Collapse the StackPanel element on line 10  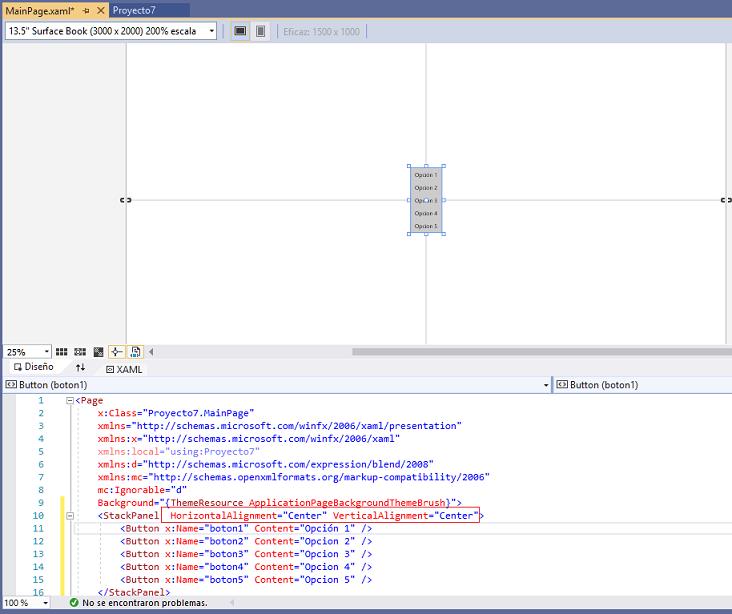[70, 516]
